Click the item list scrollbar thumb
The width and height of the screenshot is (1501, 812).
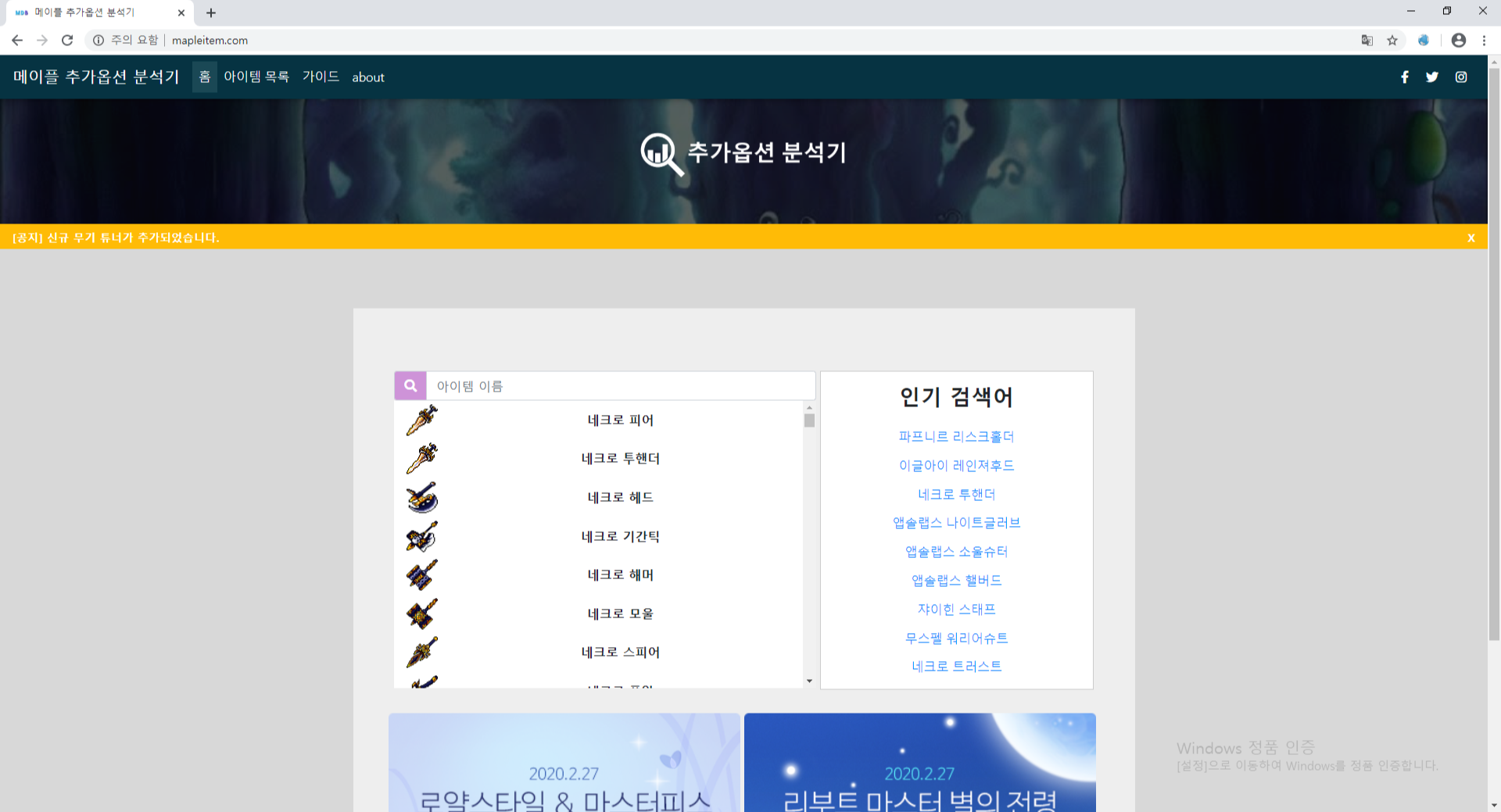(809, 420)
